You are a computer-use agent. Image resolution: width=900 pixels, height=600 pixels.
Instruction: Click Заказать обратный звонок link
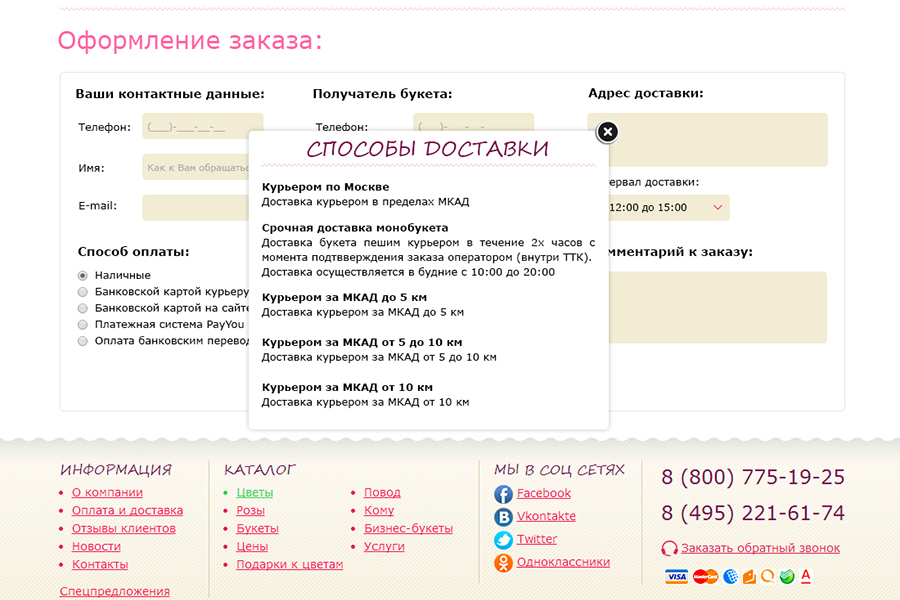pyautogui.click(x=760, y=548)
